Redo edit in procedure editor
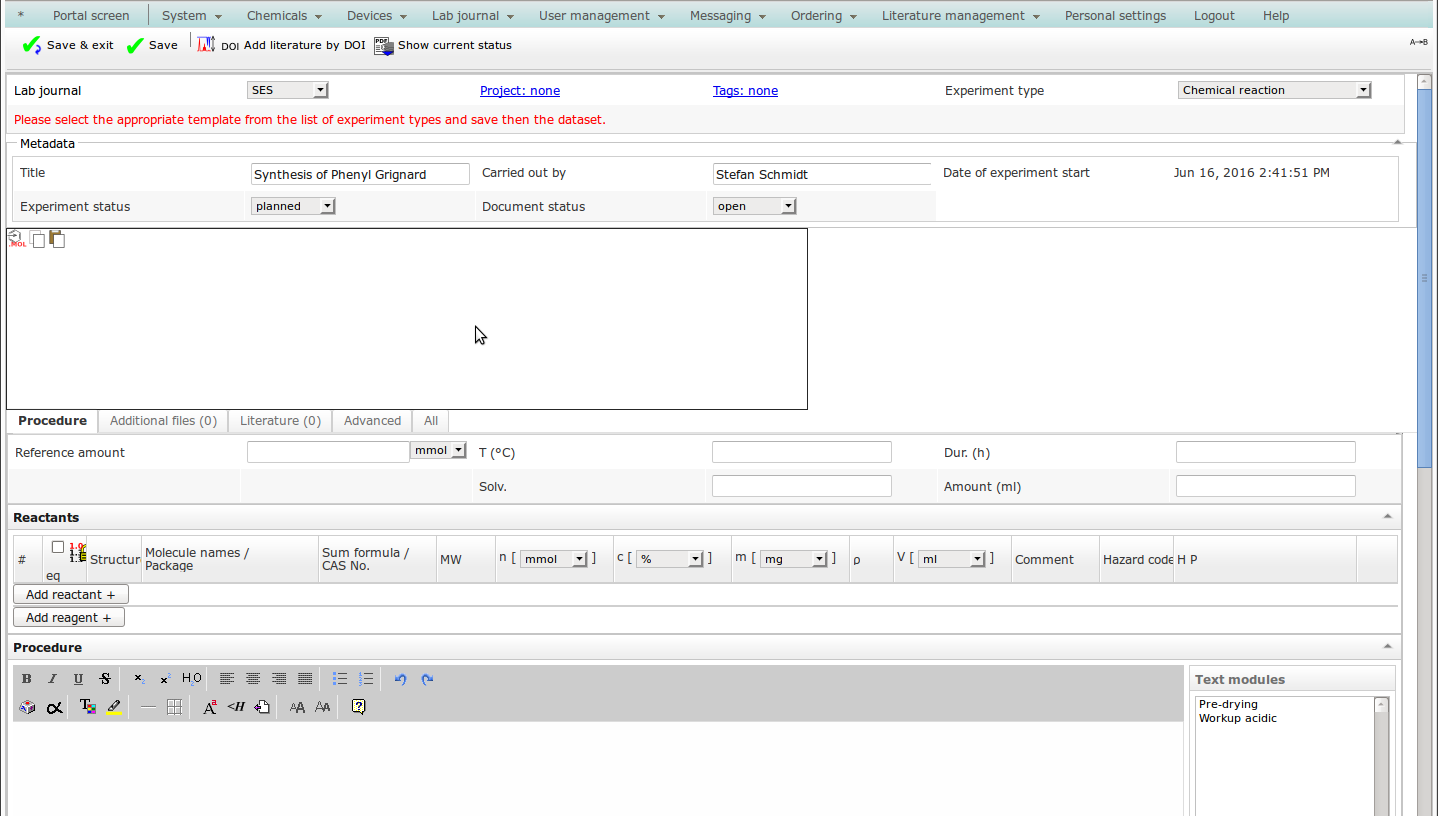The height and width of the screenshot is (816, 1438). (427, 679)
